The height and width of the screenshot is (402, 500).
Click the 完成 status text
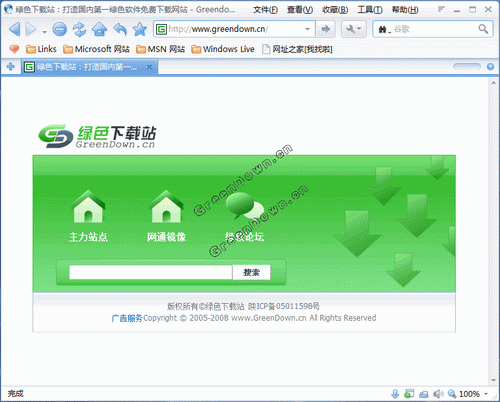tap(16, 394)
